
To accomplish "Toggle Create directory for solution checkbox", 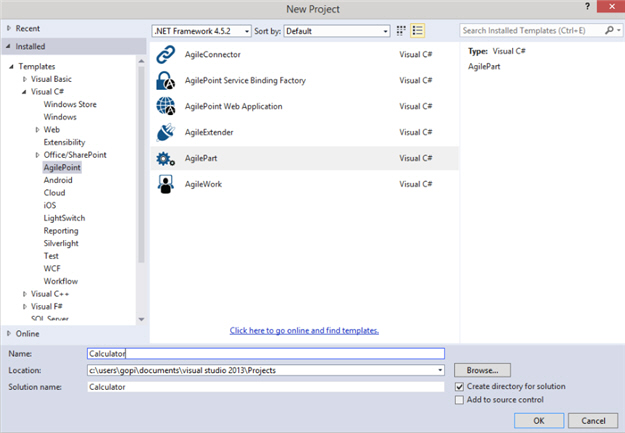I will coord(459,387).
